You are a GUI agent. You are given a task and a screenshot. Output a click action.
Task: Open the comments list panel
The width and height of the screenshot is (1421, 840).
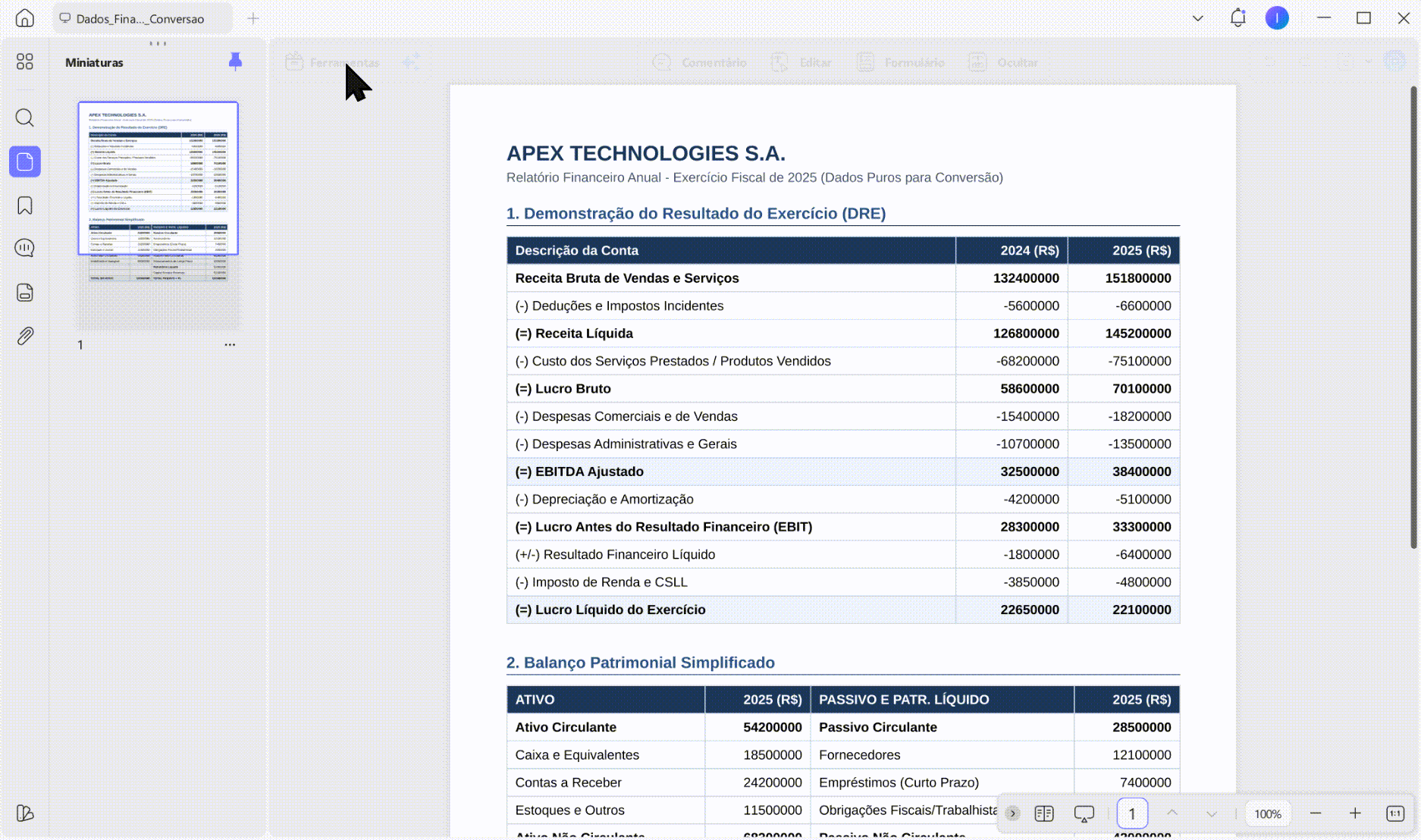tap(25, 248)
